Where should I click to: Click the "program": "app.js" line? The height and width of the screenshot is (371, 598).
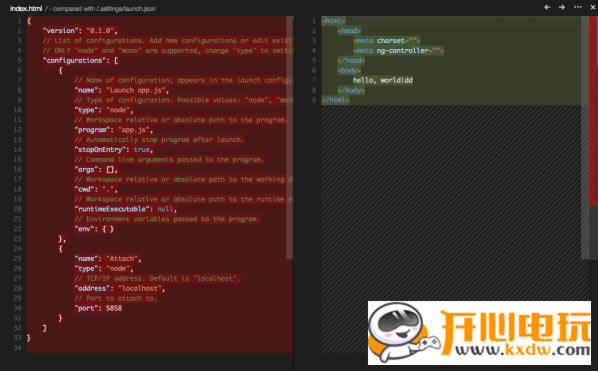tap(113, 130)
